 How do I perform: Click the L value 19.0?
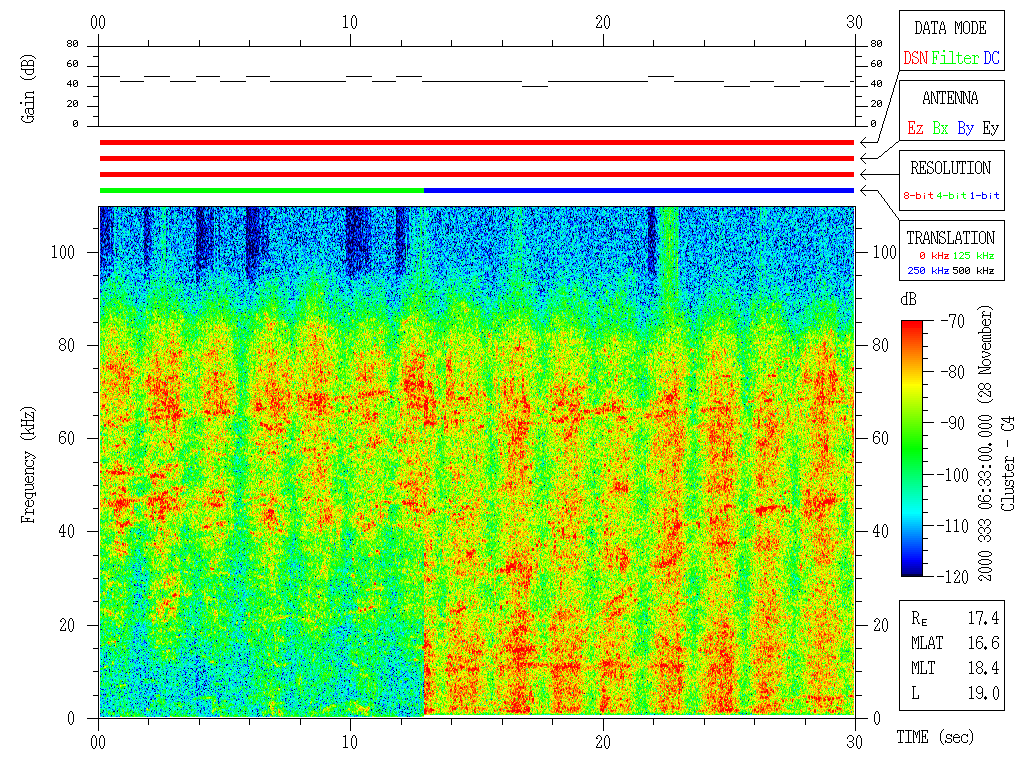click(984, 692)
